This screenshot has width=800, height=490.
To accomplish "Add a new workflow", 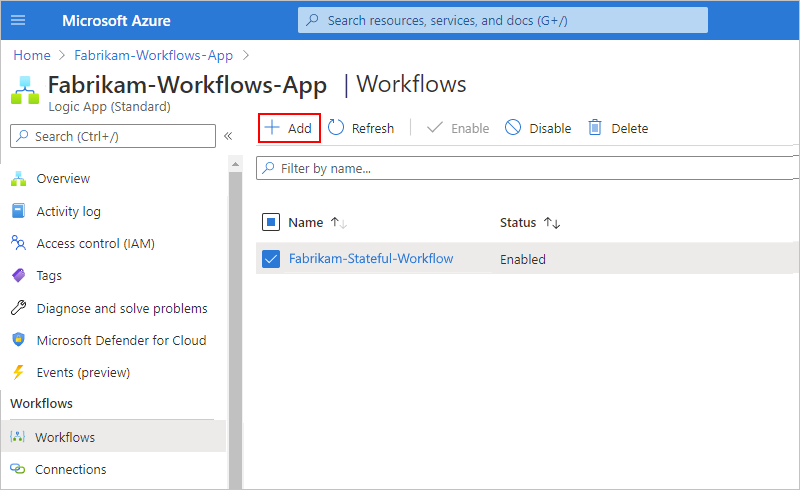I will [x=289, y=128].
